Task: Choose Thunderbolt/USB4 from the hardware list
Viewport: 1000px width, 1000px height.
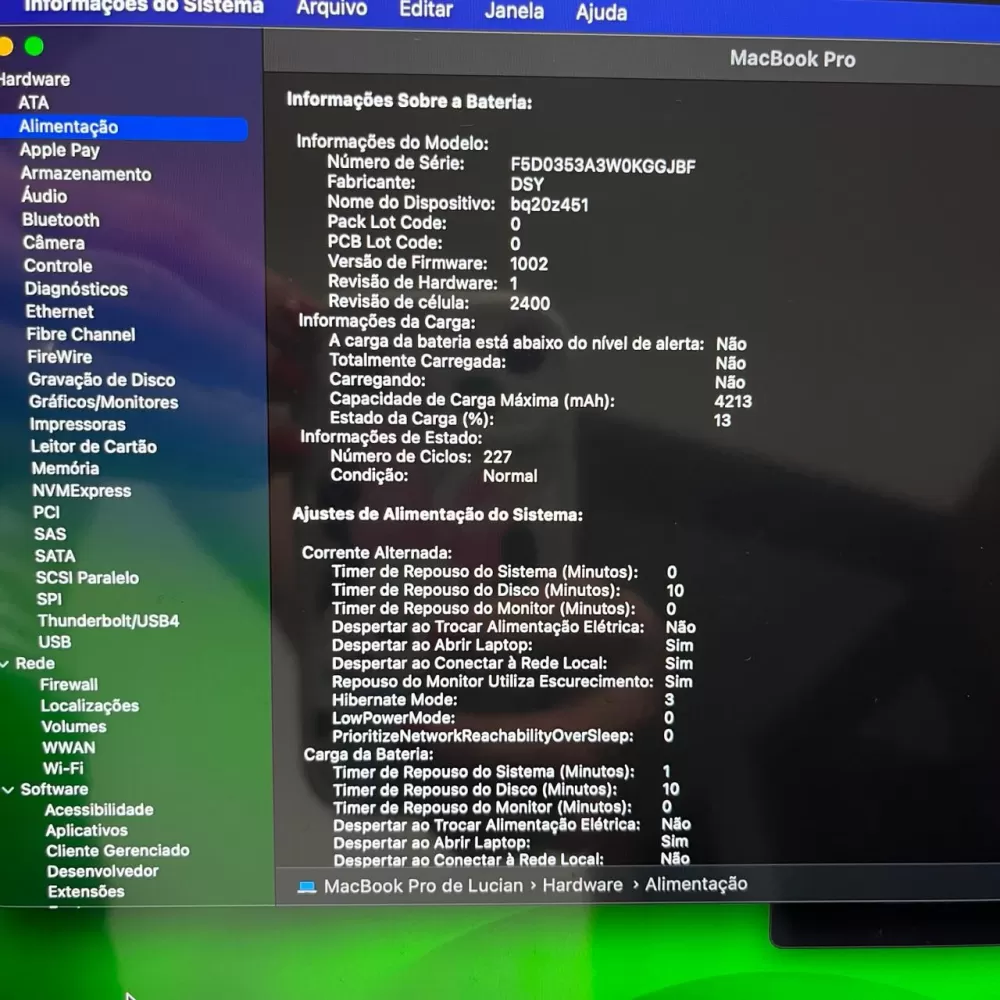Action: point(108,621)
